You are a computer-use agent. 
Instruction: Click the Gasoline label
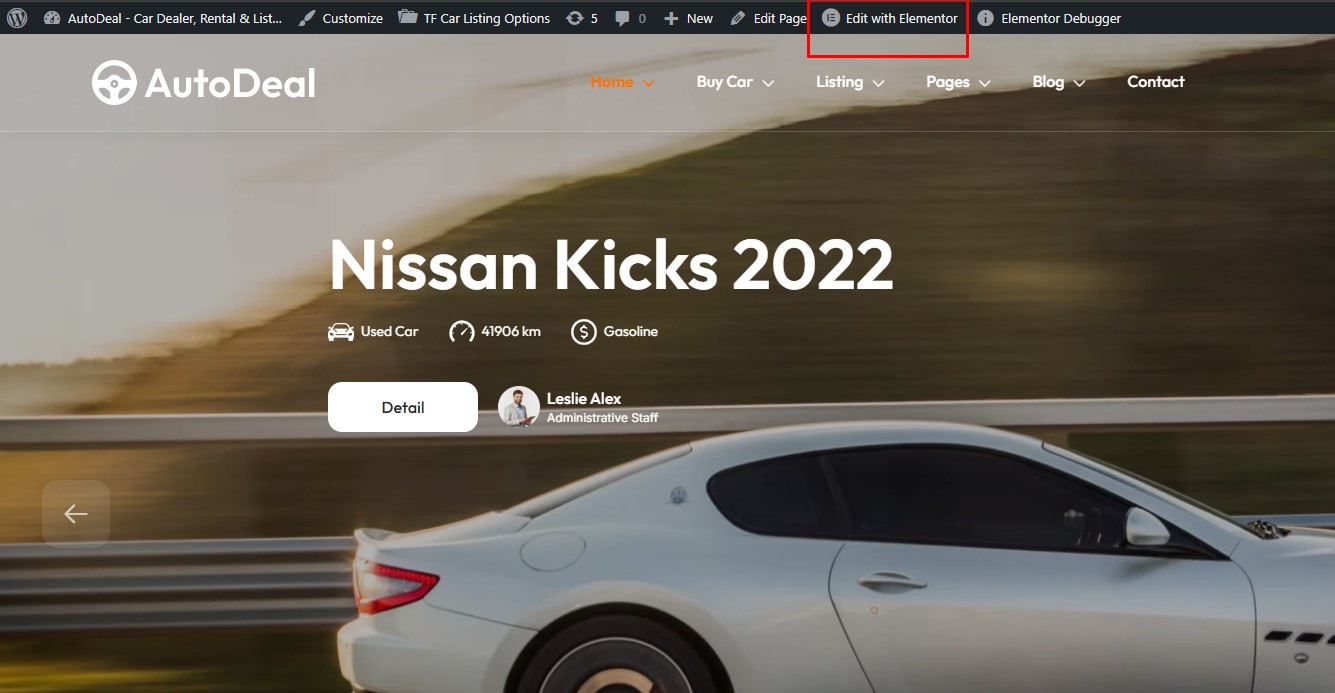[631, 331]
